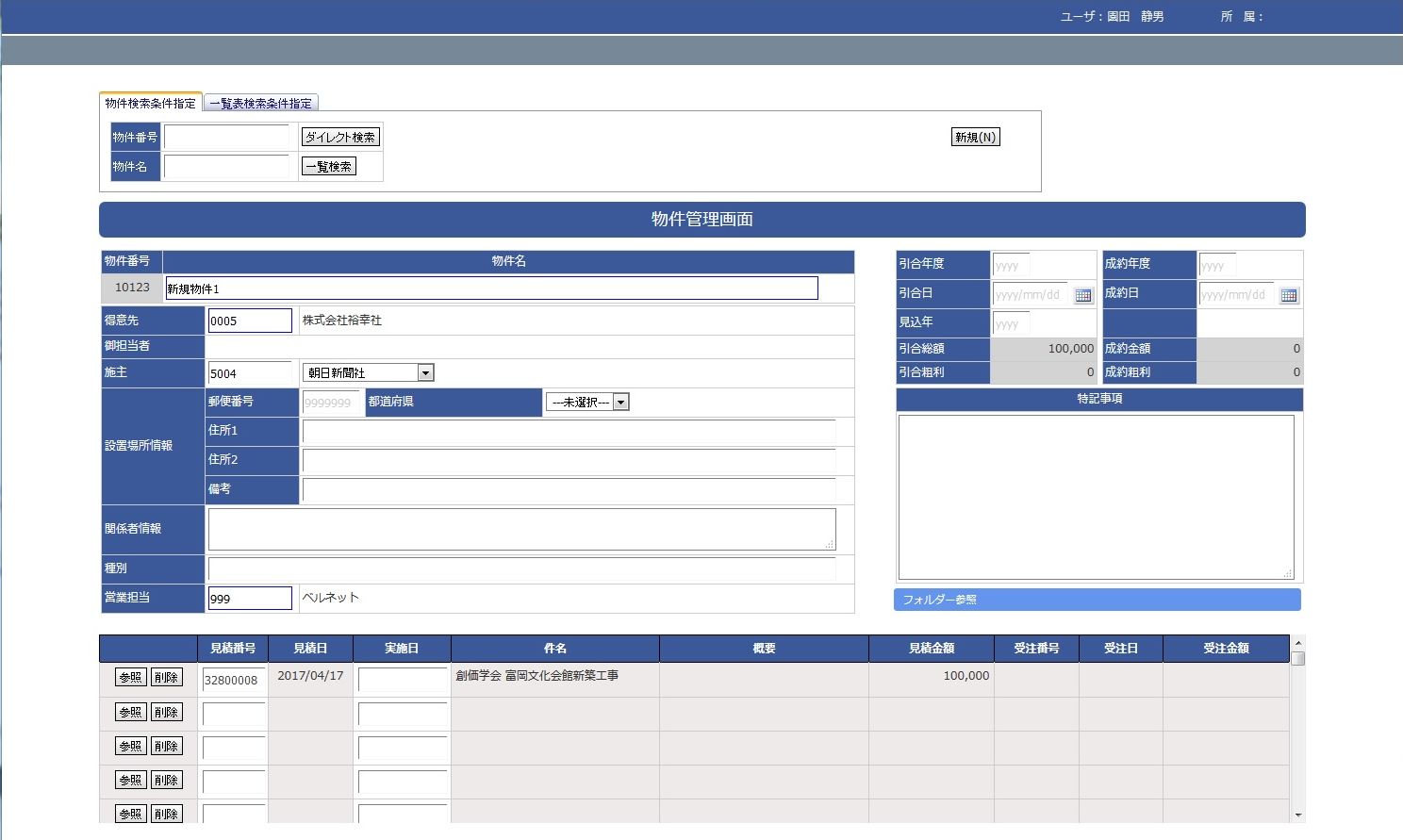The image size is (1403, 840).
Task: Click the 一覧検索 button
Action: tap(328, 167)
